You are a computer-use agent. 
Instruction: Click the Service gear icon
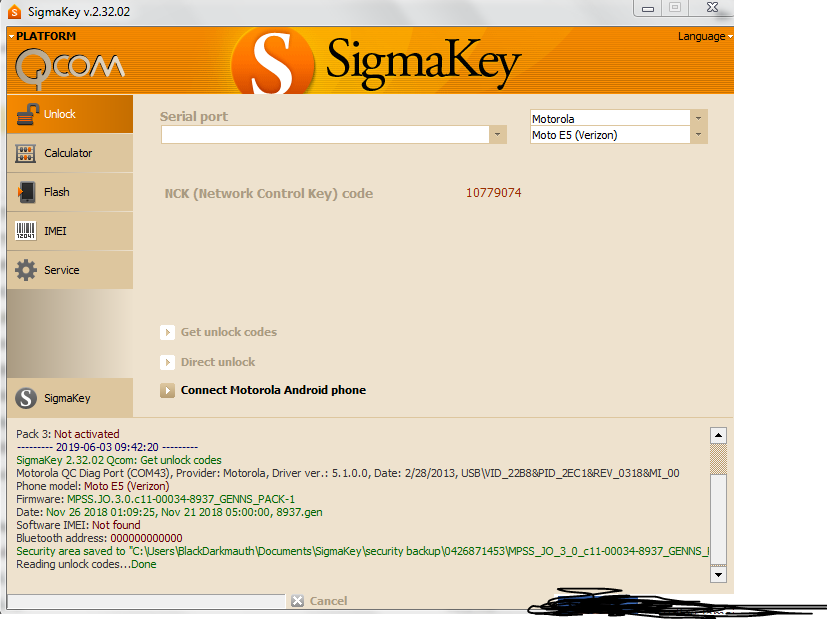coord(26,270)
